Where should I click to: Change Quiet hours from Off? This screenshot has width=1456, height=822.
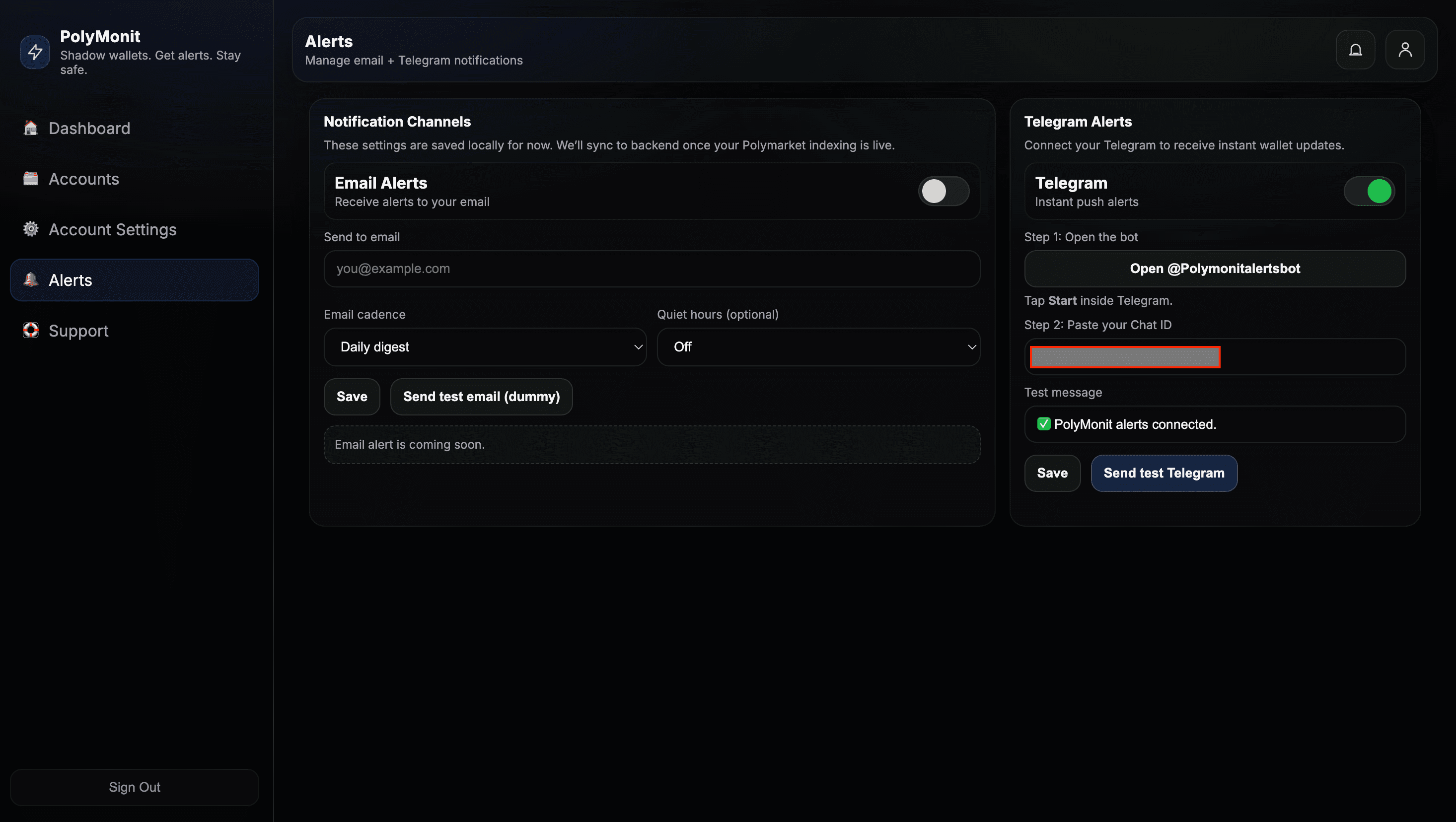click(x=817, y=347)
